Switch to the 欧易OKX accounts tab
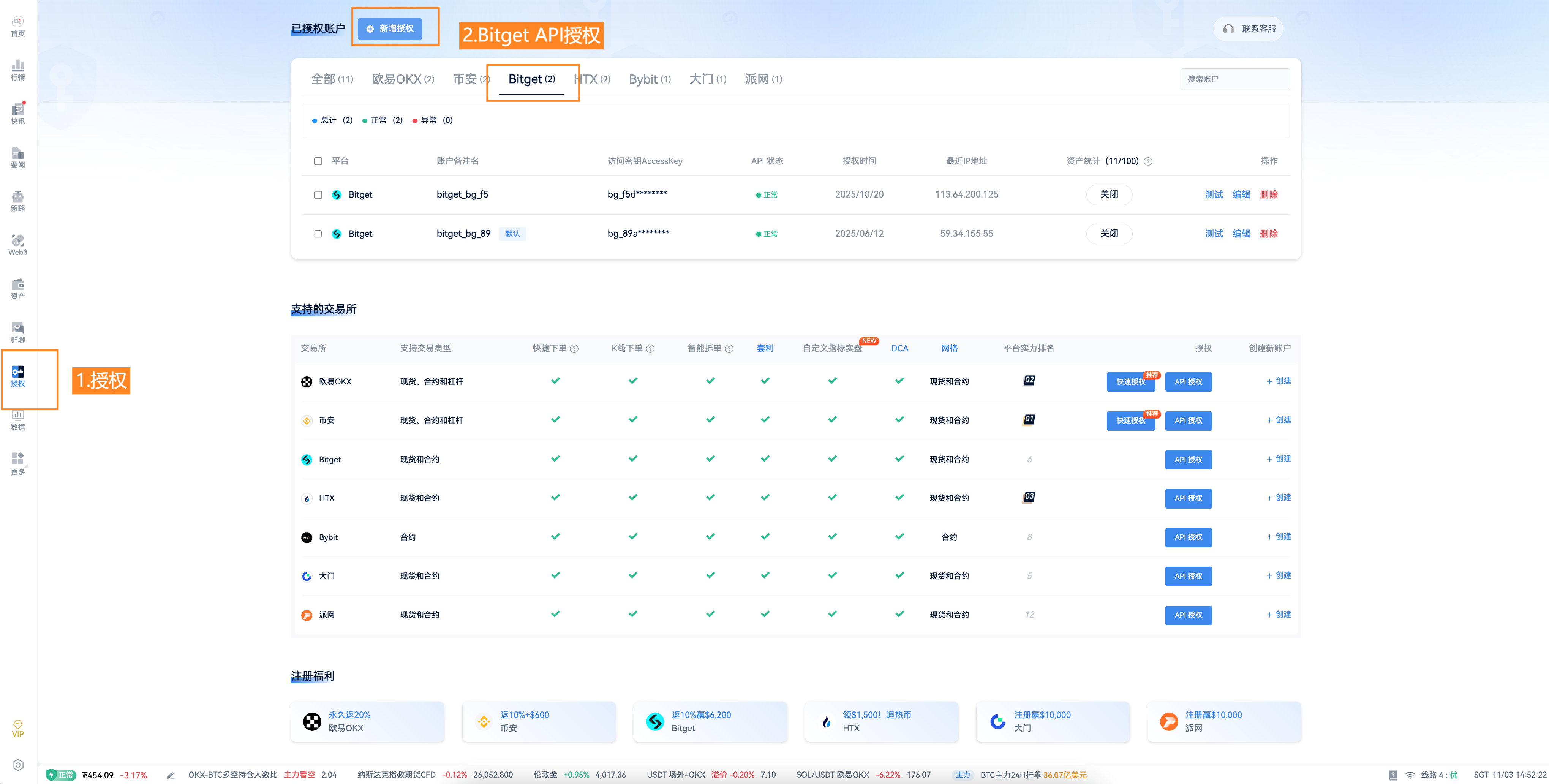This screenshot has width=1549, height=784. 402,79
